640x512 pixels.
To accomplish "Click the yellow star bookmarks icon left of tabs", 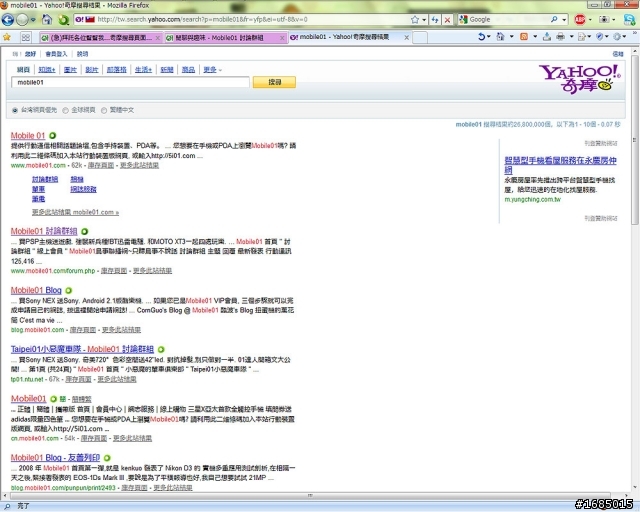I will 7,37.
